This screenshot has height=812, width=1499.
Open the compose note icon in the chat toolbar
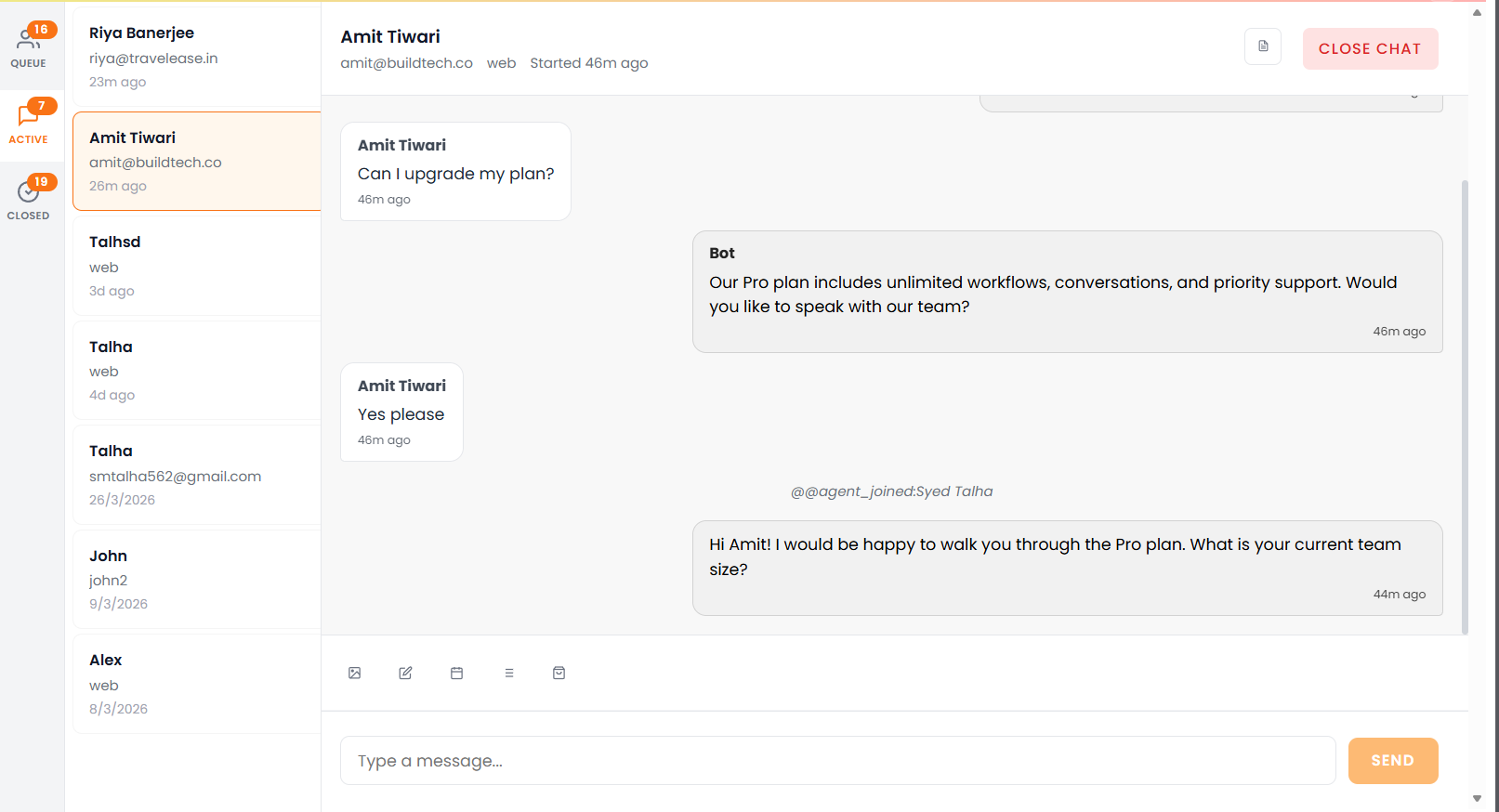[x=405, y=673]
